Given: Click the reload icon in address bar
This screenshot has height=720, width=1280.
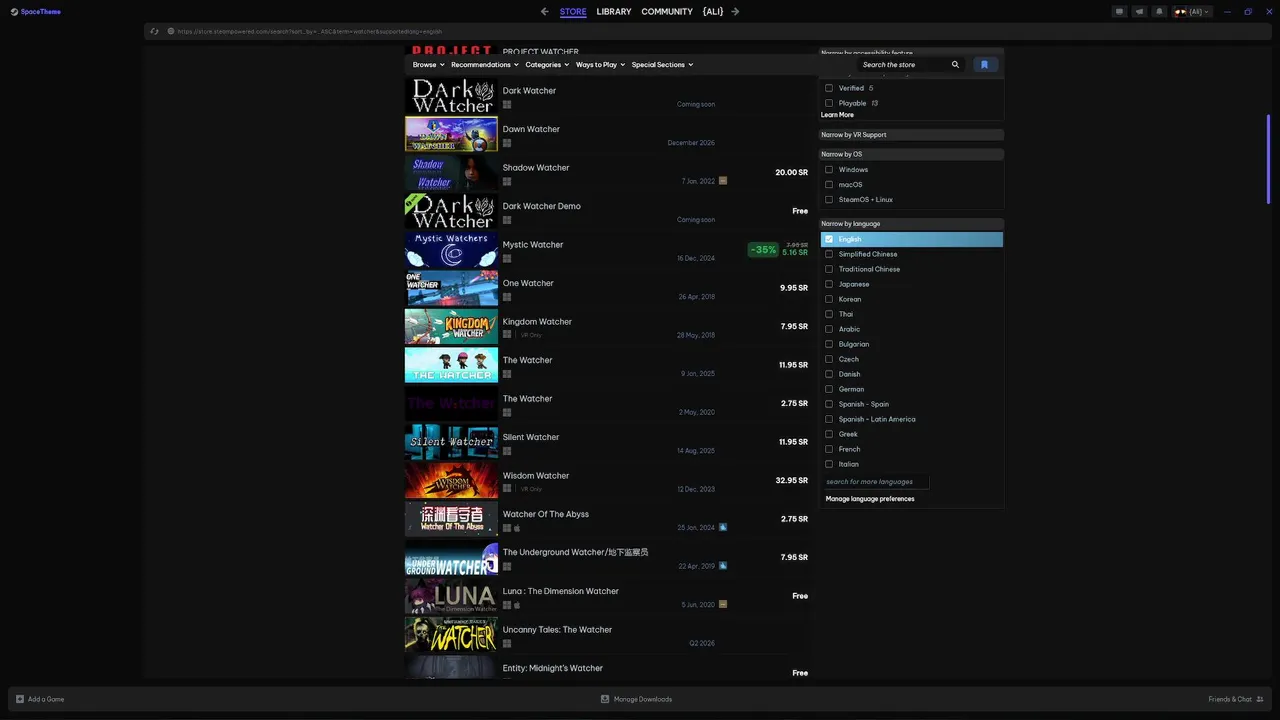Looking at the screenshot, I should (x=155, y=31).
